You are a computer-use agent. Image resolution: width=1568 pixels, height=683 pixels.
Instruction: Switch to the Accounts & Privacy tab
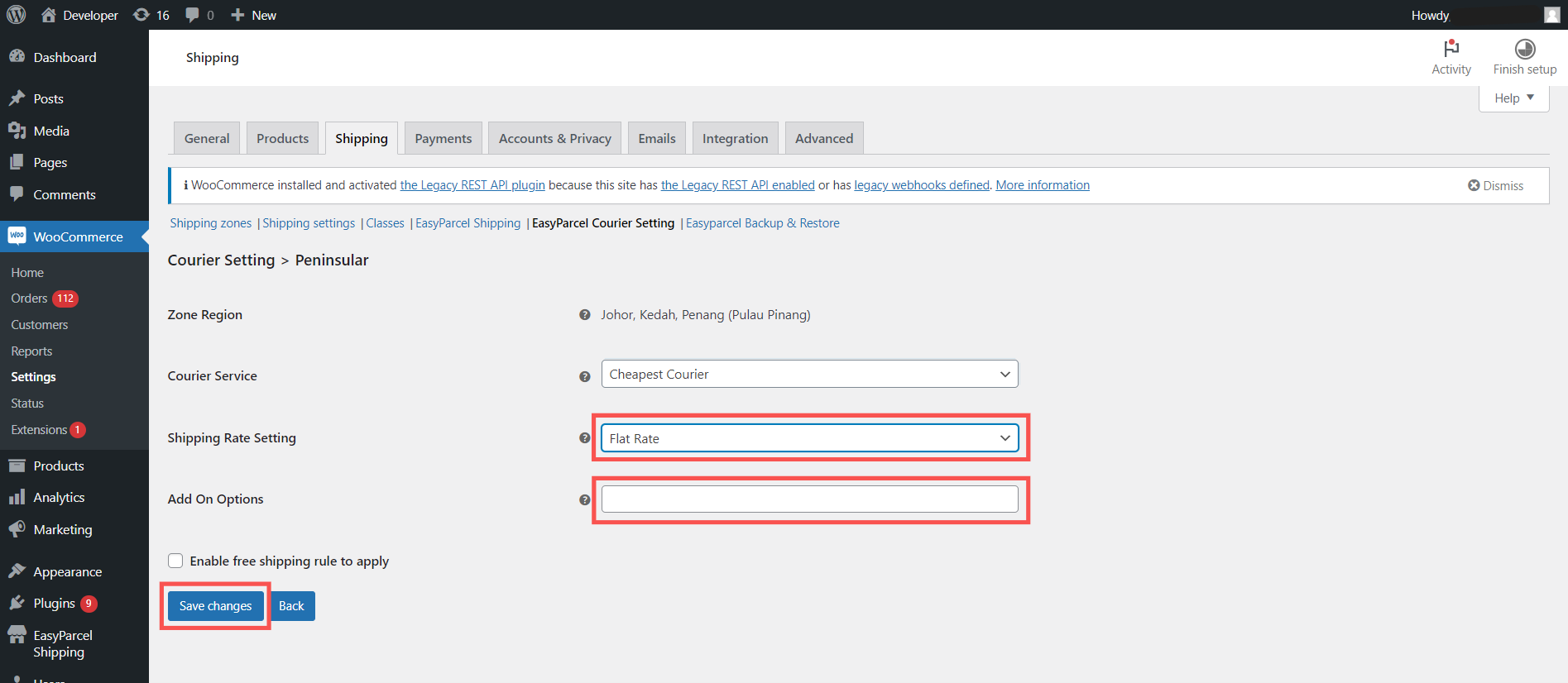pyautogui.click(x=555, y=138)
